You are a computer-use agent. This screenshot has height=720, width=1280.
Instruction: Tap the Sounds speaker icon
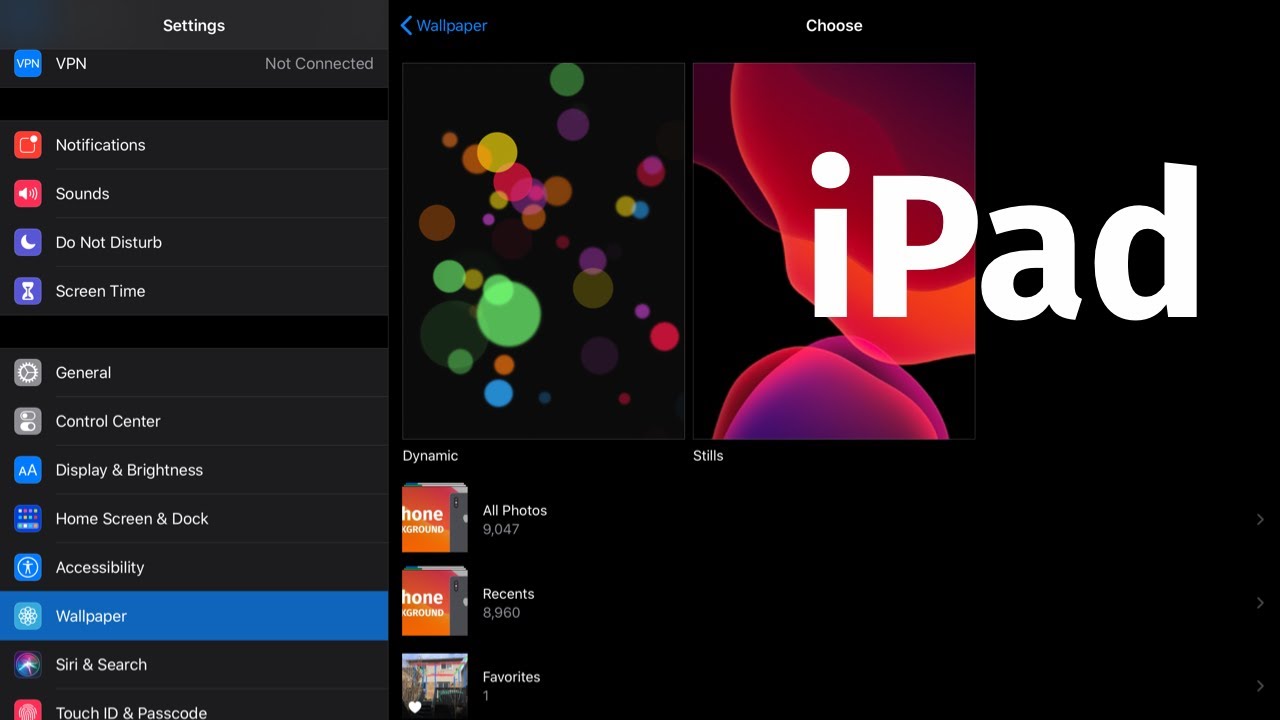coord(28,194)
